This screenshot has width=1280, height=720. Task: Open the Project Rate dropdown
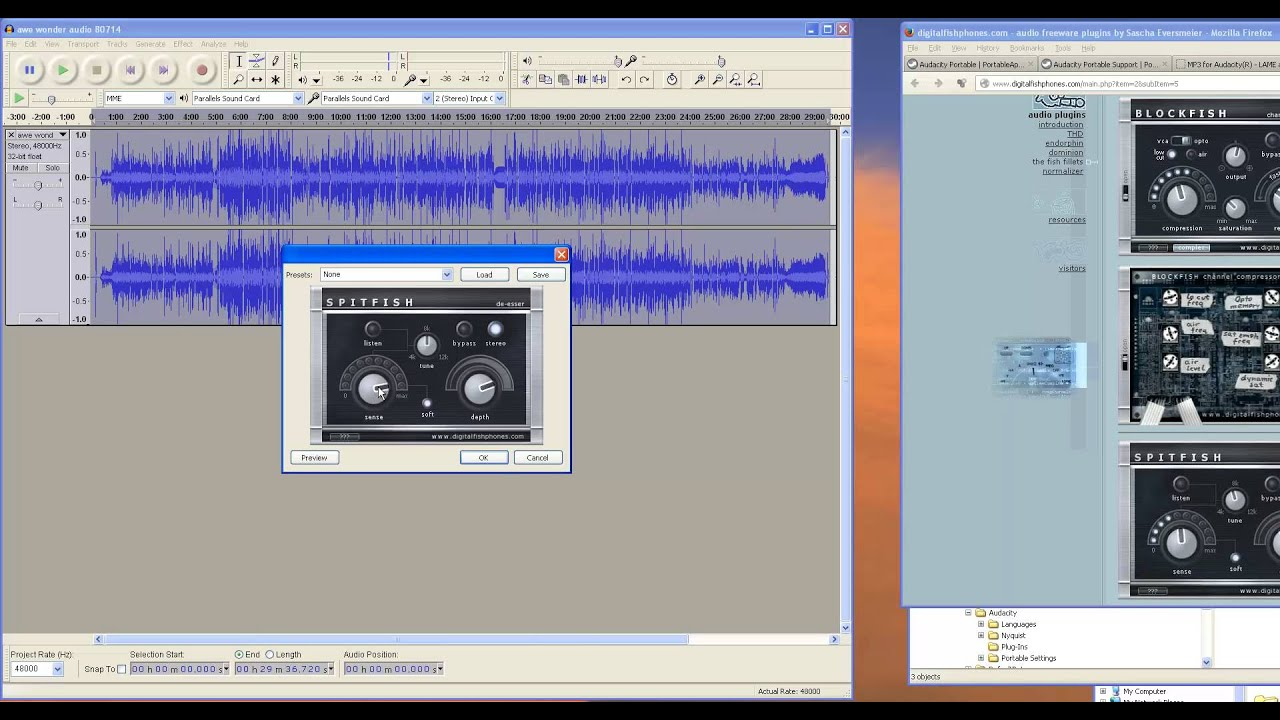coord(57,669)
